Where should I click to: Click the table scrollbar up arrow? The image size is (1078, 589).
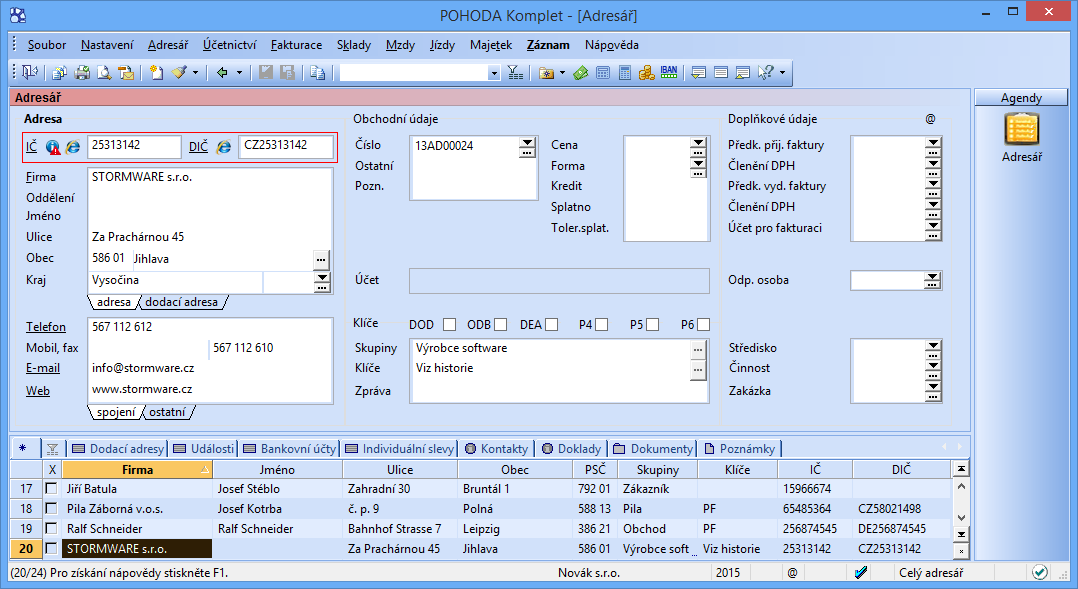[x=961, y=486]
